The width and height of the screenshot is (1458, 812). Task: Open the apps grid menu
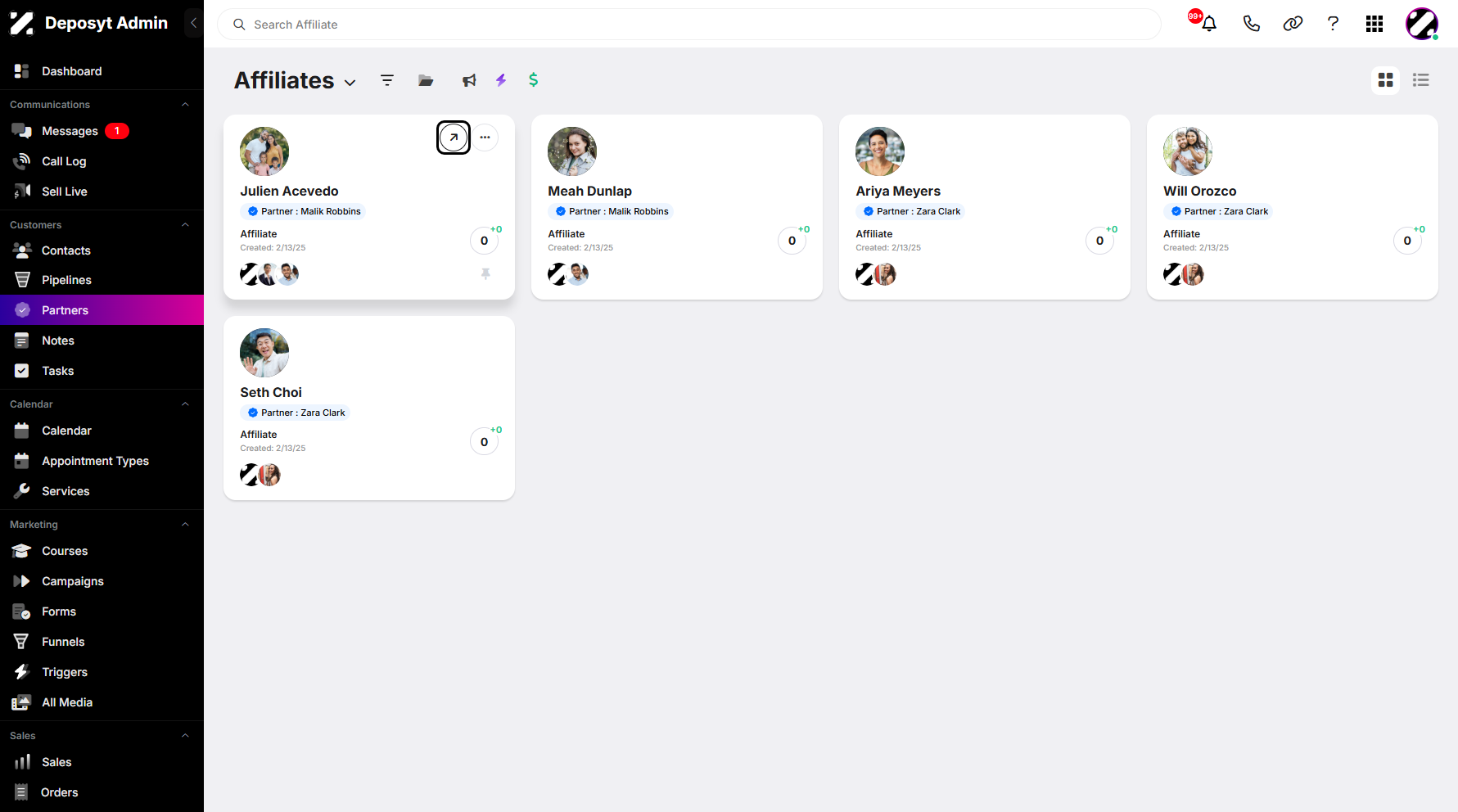pos(1374,24)
